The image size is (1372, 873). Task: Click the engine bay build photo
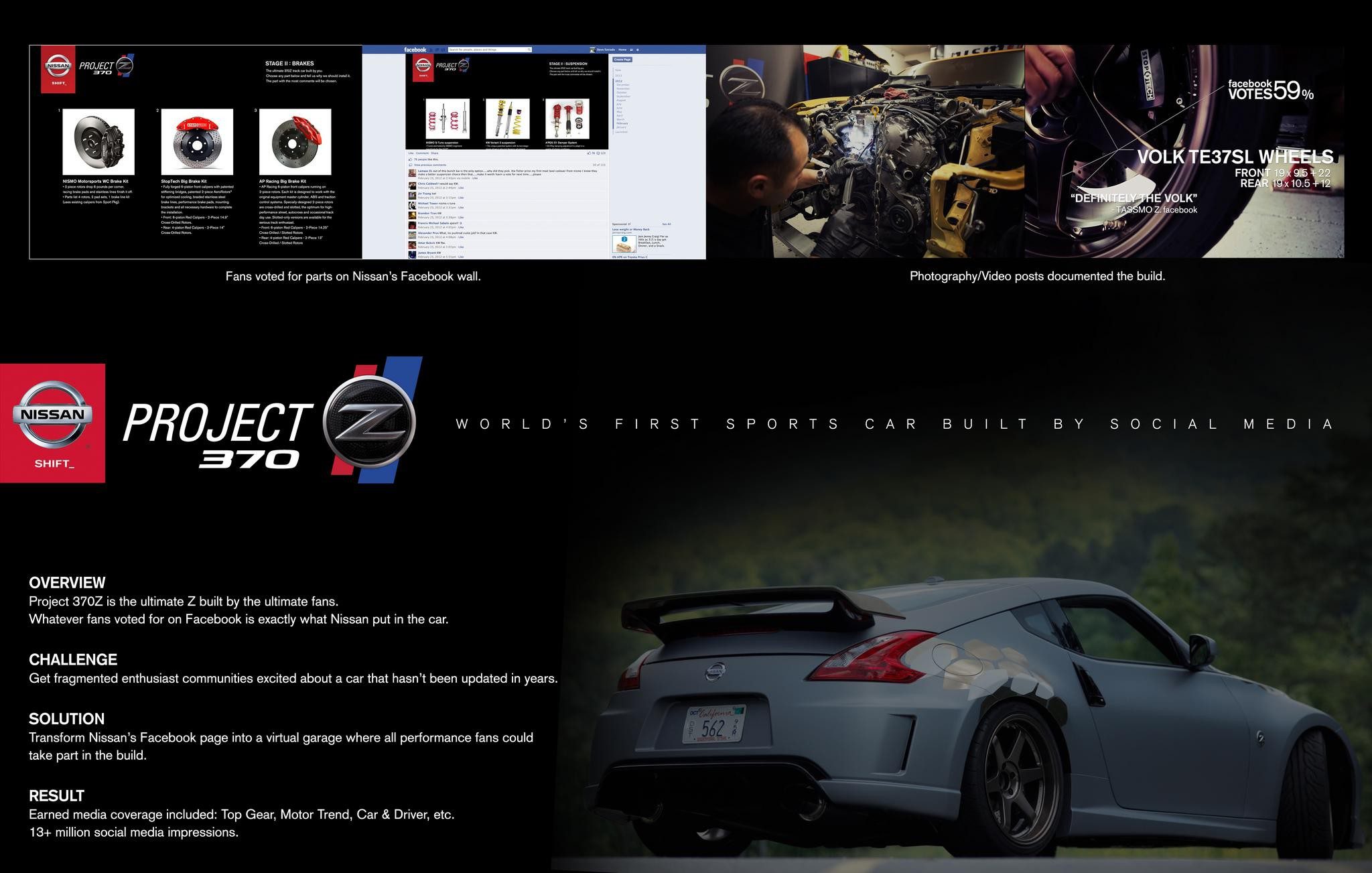866,151
